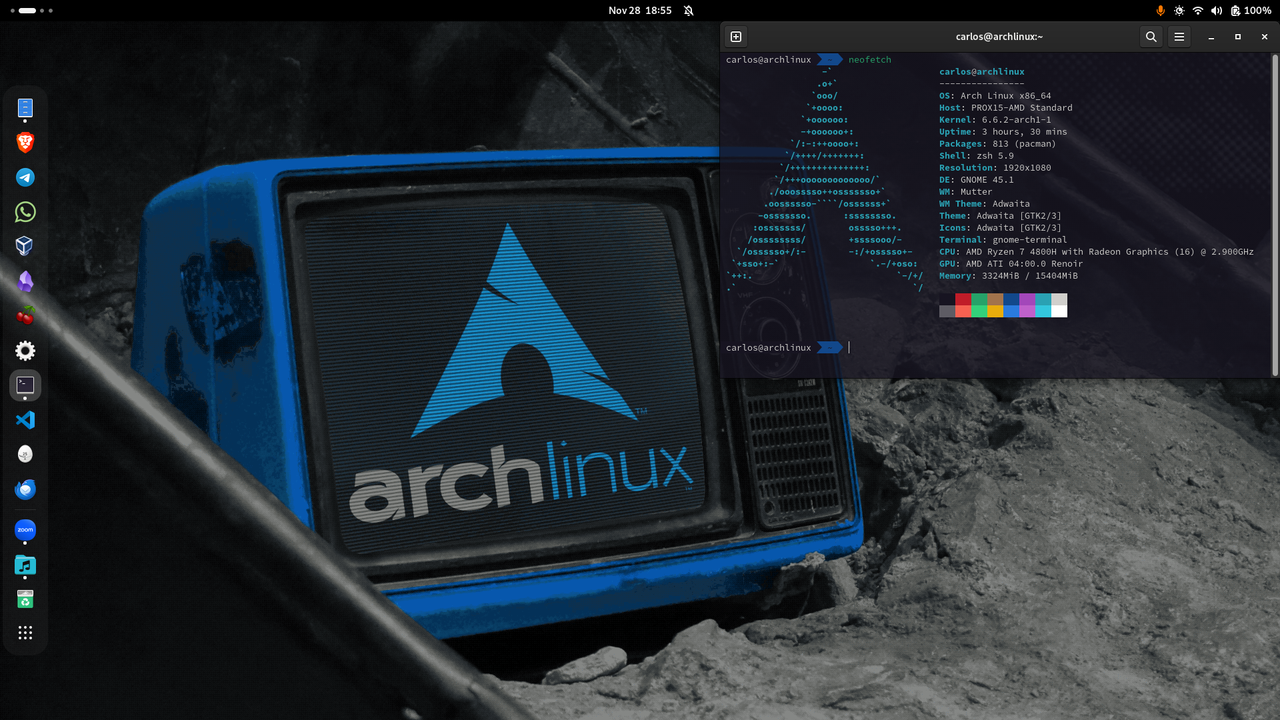Focus the Terminal icon in the dock
The width and height of the screenshot is (1280, 720).
tap(25, 385)
